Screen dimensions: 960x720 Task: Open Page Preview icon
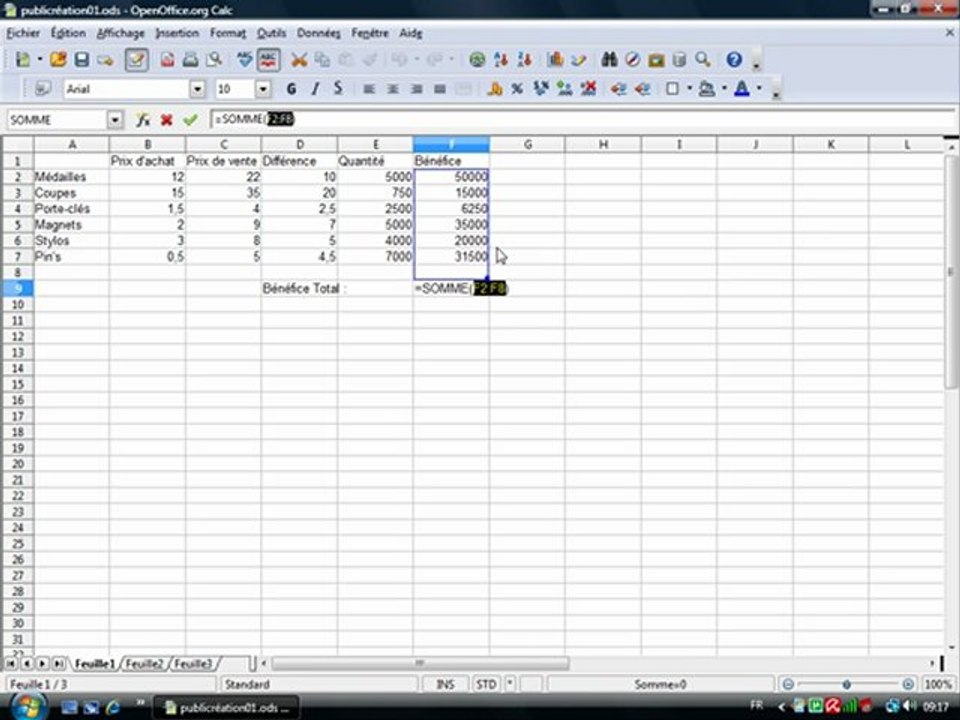pyautogui.click(x=214, y=59)
